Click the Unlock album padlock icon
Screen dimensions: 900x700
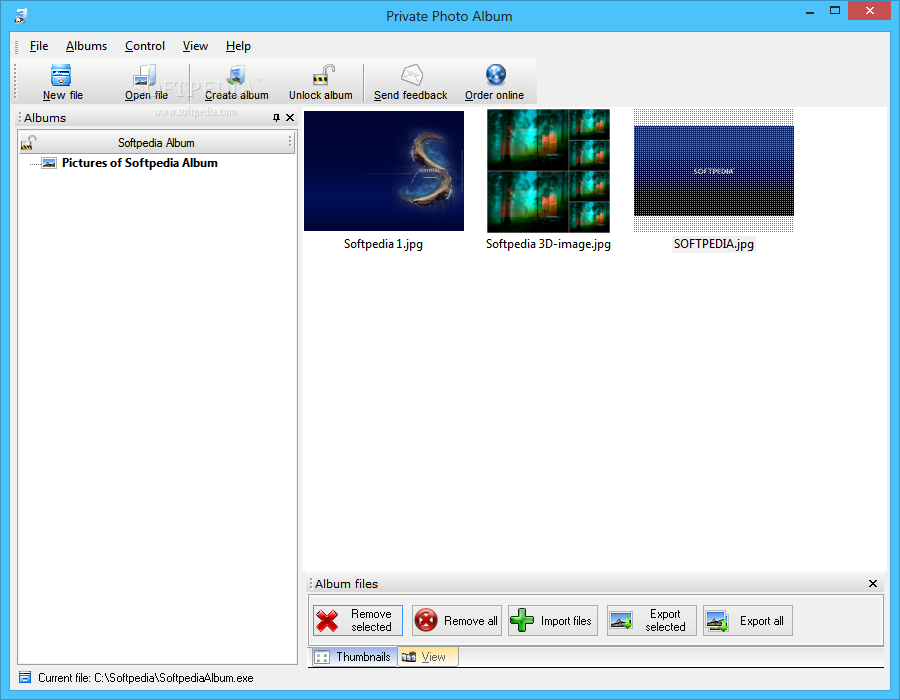click(323, 75)
